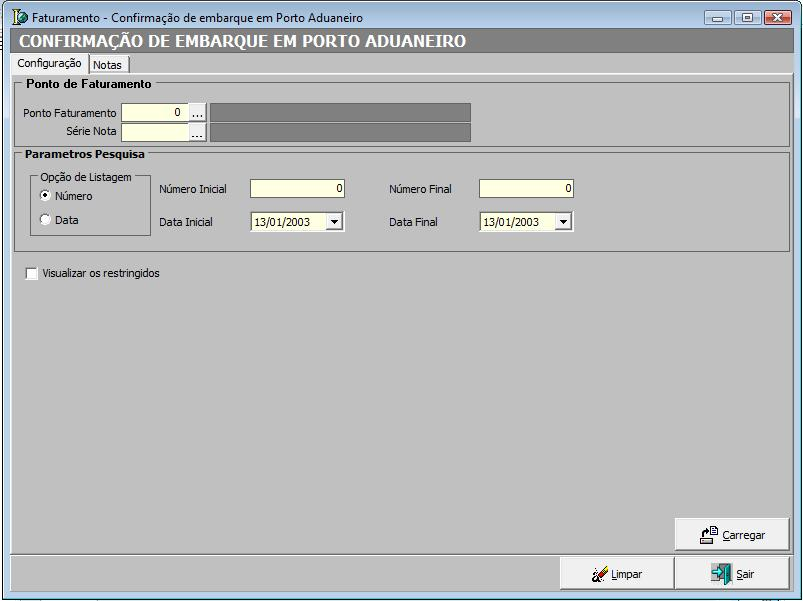Click the Ponto Faturamento input field
This screenshot has height=601, width=803.
pos(154,113)
